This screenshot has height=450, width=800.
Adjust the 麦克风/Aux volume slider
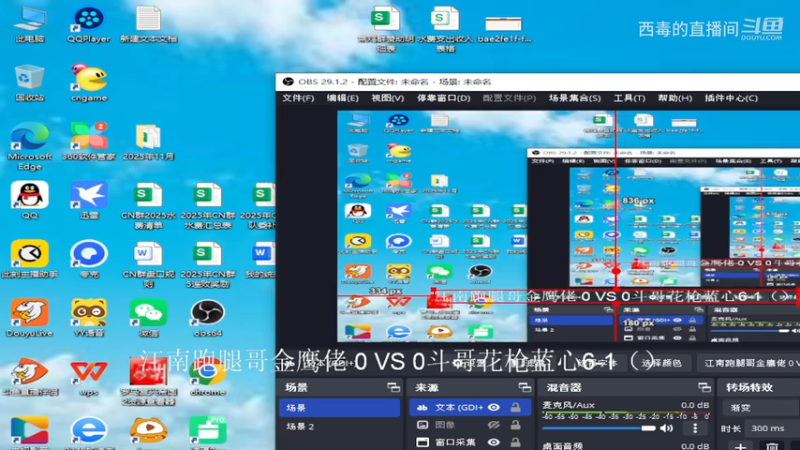tap(598, 428)
